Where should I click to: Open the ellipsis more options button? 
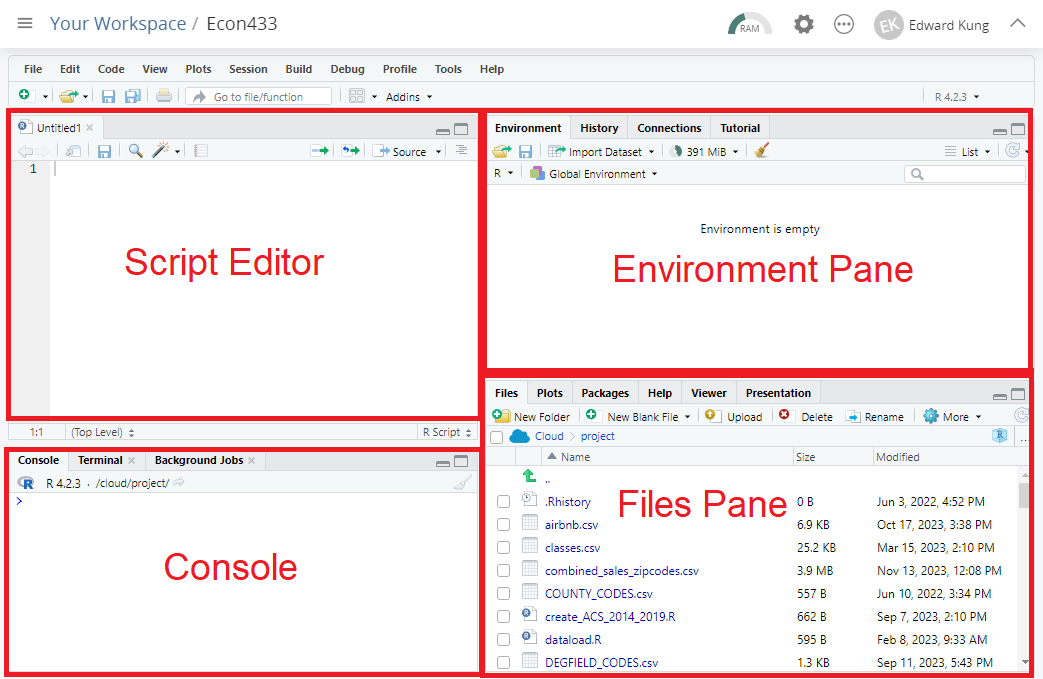tap(843, 25)
